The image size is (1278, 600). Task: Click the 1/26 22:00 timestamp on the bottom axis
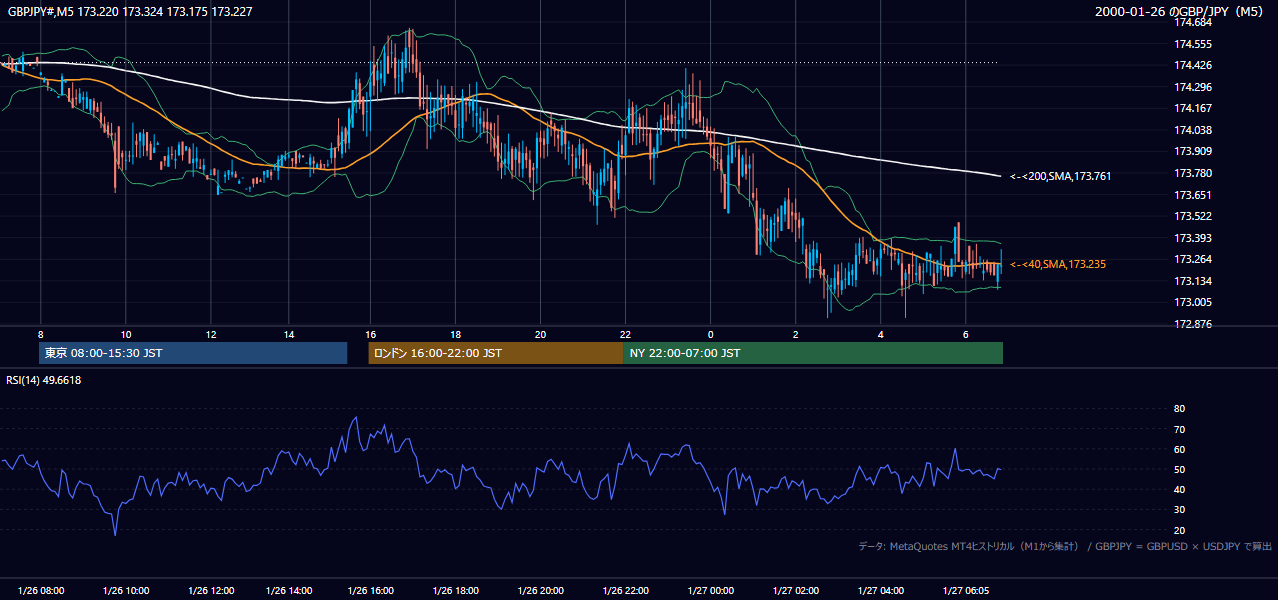(x=625, y=591)
